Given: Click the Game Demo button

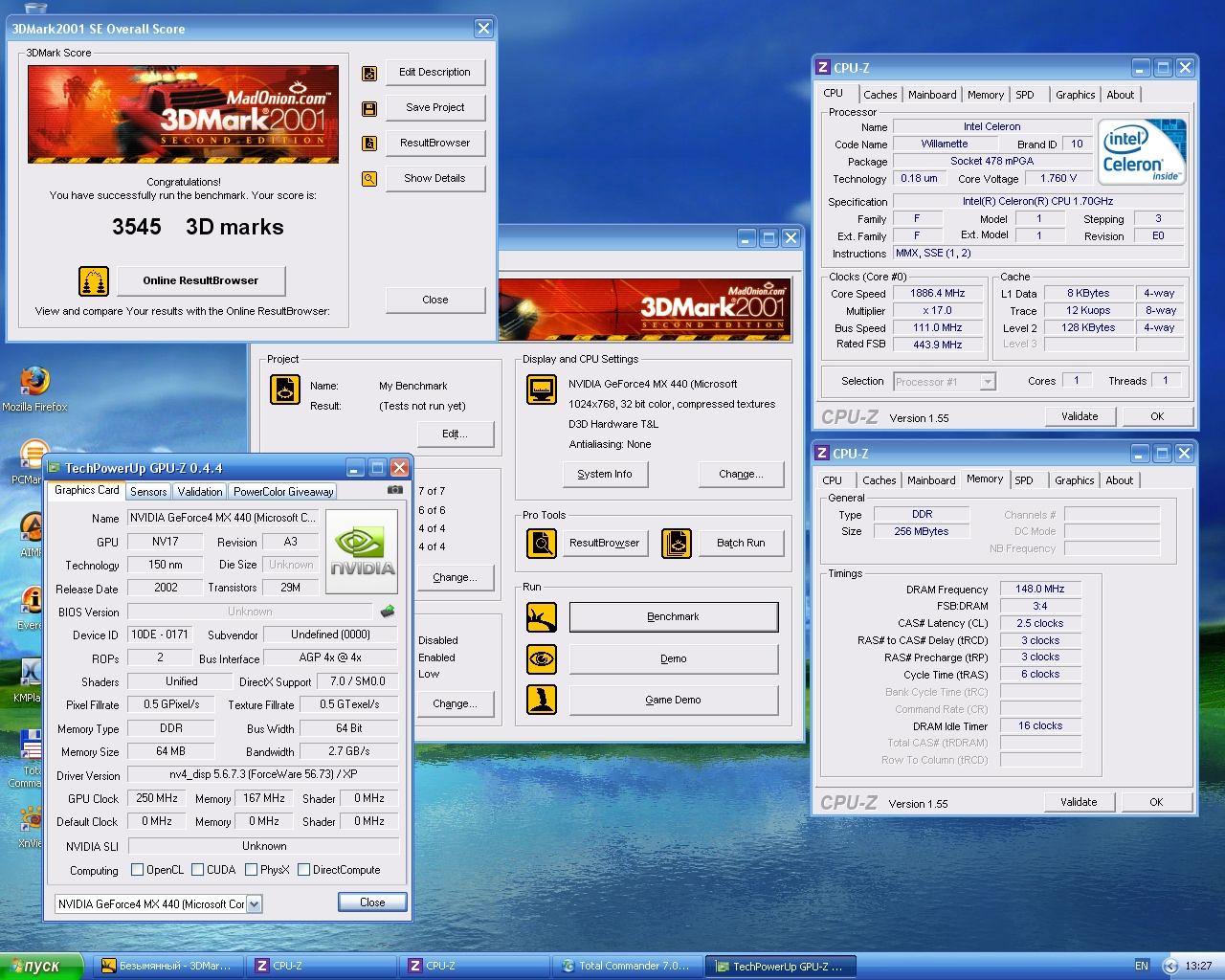Looking at the screenshot, I should tap(674, 700).
